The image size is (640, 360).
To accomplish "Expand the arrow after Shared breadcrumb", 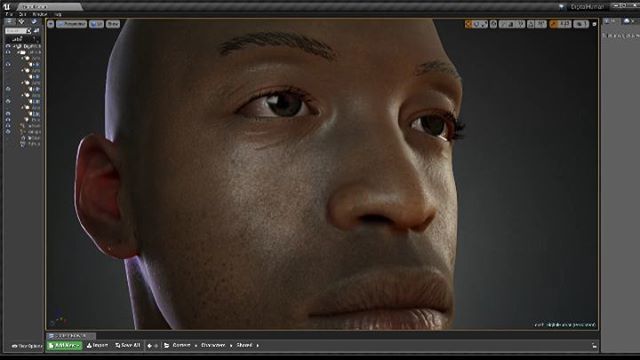I will [x=258, y=346].
